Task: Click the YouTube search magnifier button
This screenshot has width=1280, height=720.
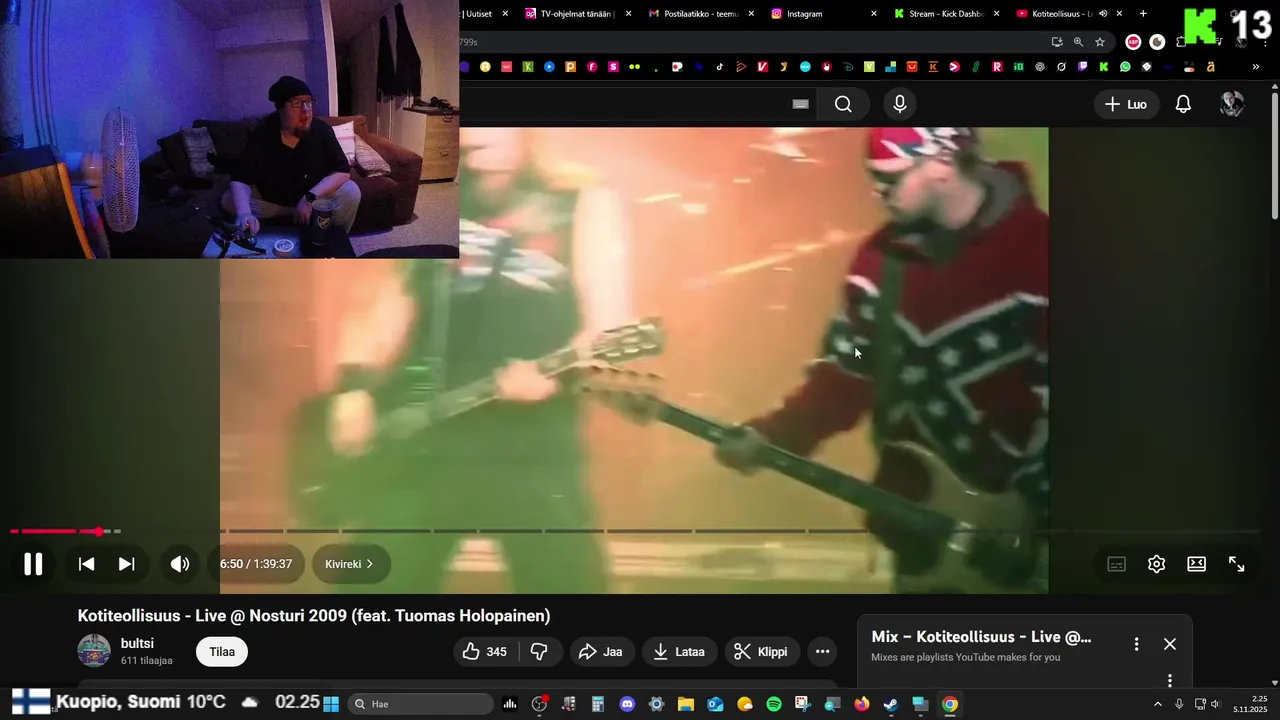Action: [843, 104]
